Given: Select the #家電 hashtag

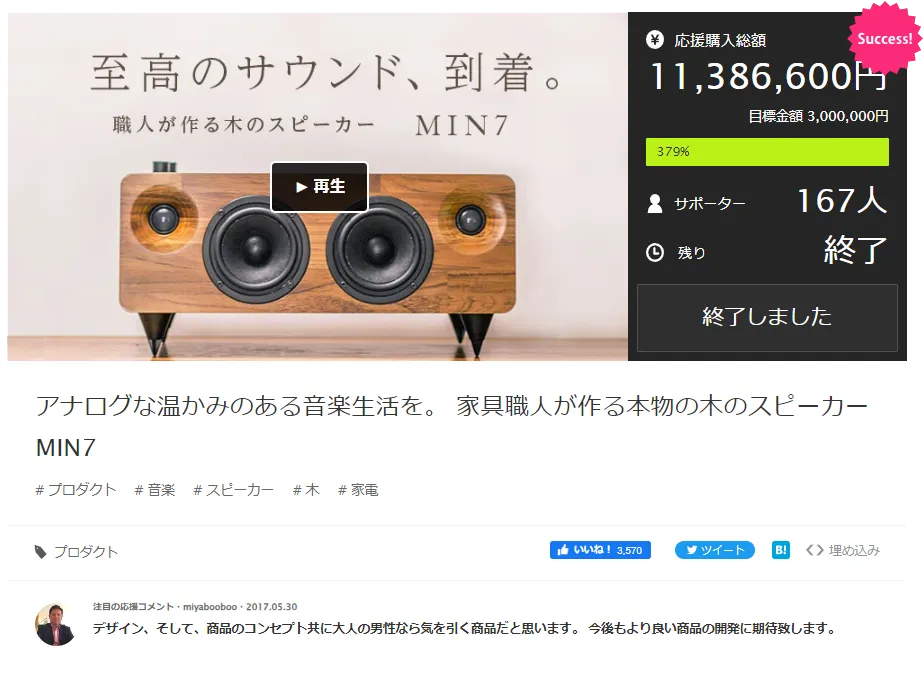Looking at the screenshot, I should pyautogui.click(x=358, y=490).
